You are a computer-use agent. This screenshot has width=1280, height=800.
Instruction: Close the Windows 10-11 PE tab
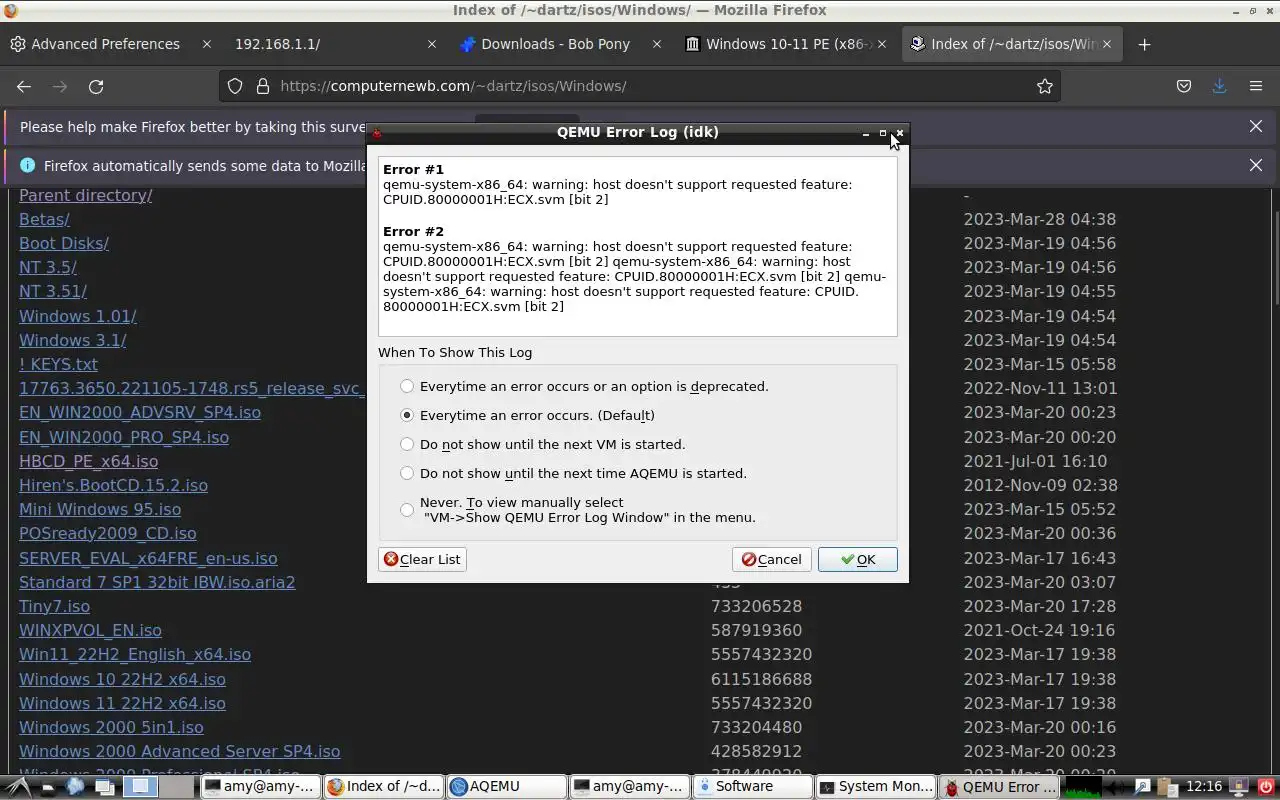tap(882, 44)
